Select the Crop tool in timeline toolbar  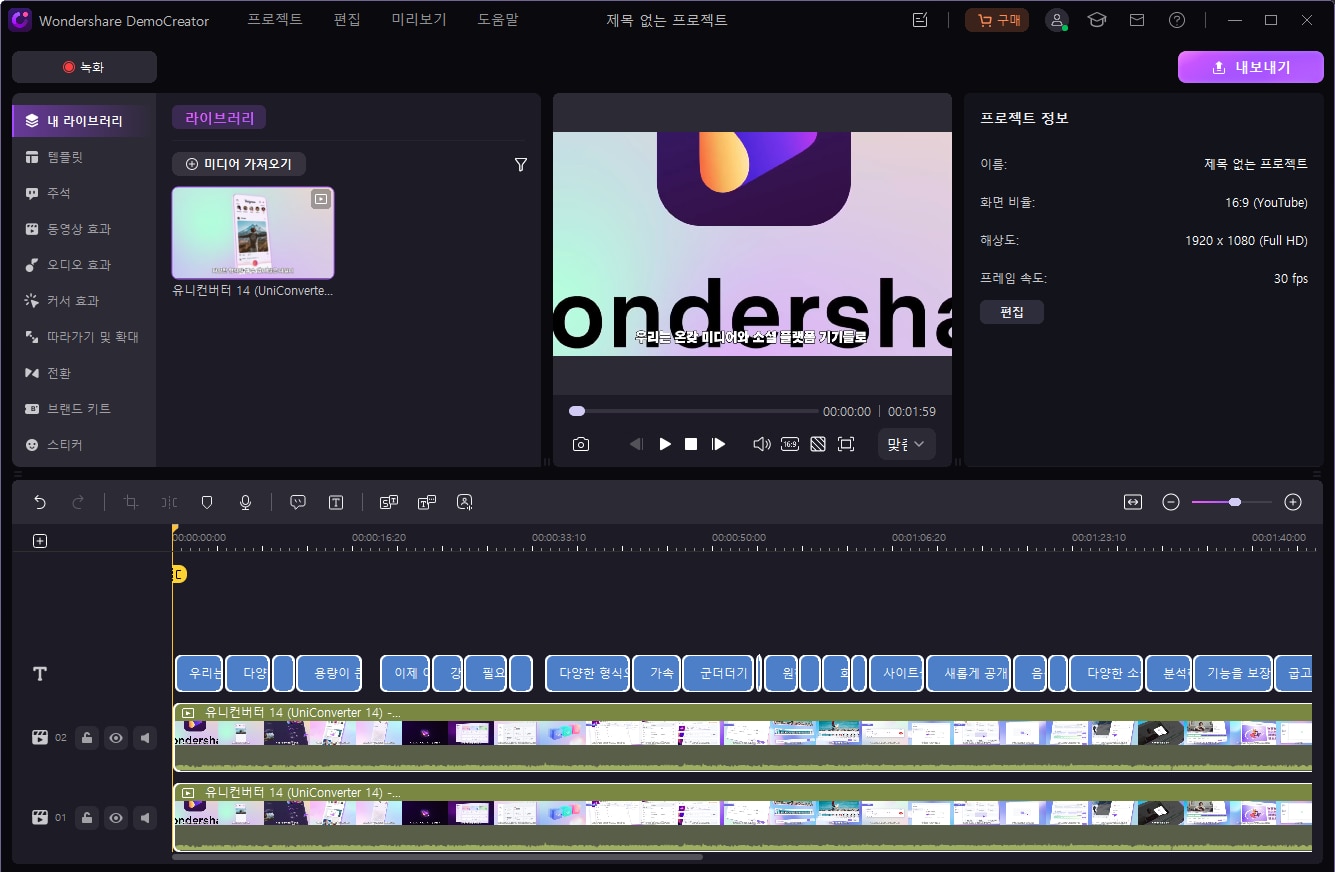pyautogui.click(x=131, y=503)
